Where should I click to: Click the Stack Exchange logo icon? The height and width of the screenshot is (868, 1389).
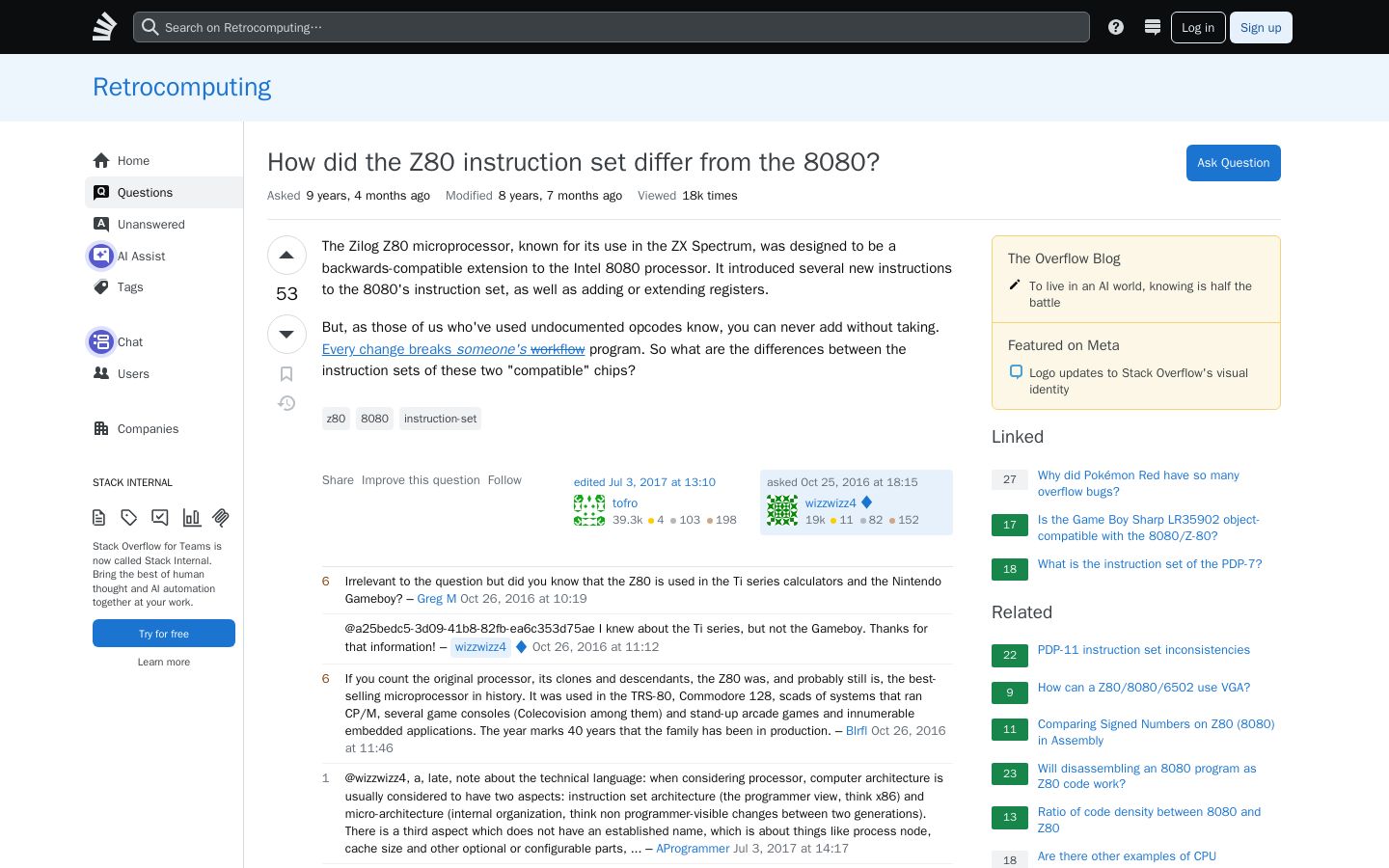click(104, 27)
